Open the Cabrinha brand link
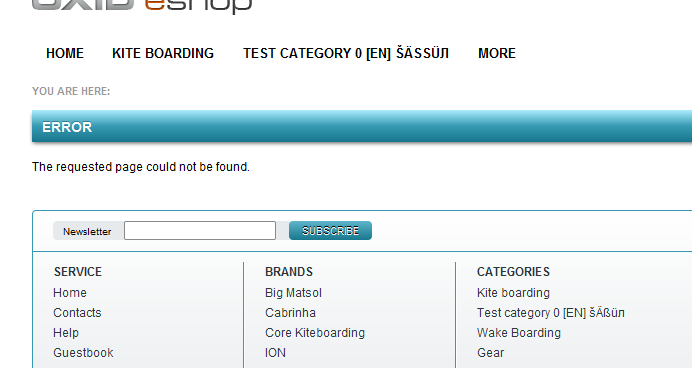692x368 pixels. point(290,313)
